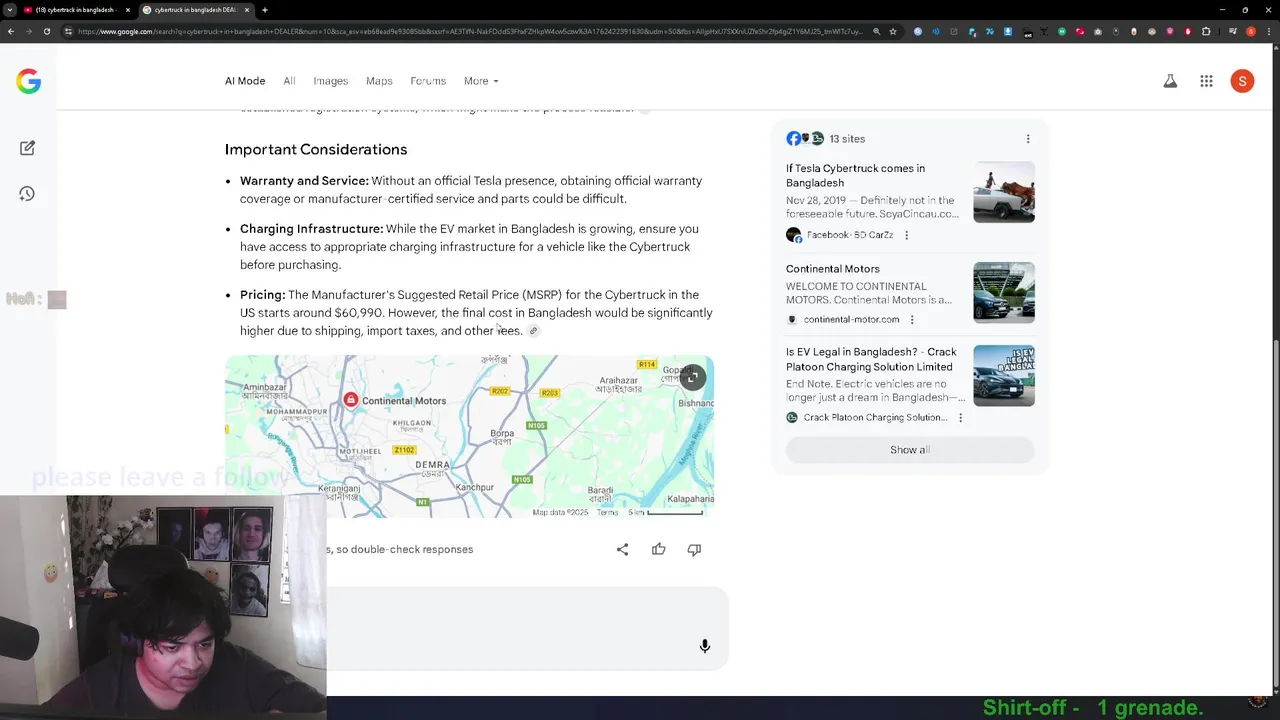Click 'Charging Infrastructure:' text
The image size is (1280, 720).
[311, 229]
